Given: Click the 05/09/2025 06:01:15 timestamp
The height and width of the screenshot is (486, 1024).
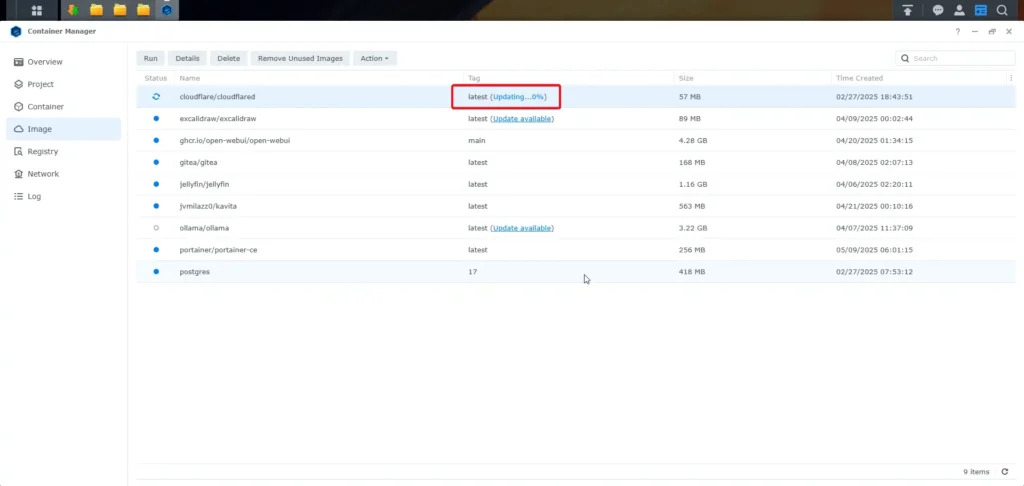Looking at the screenshot, I should (874, 250).
